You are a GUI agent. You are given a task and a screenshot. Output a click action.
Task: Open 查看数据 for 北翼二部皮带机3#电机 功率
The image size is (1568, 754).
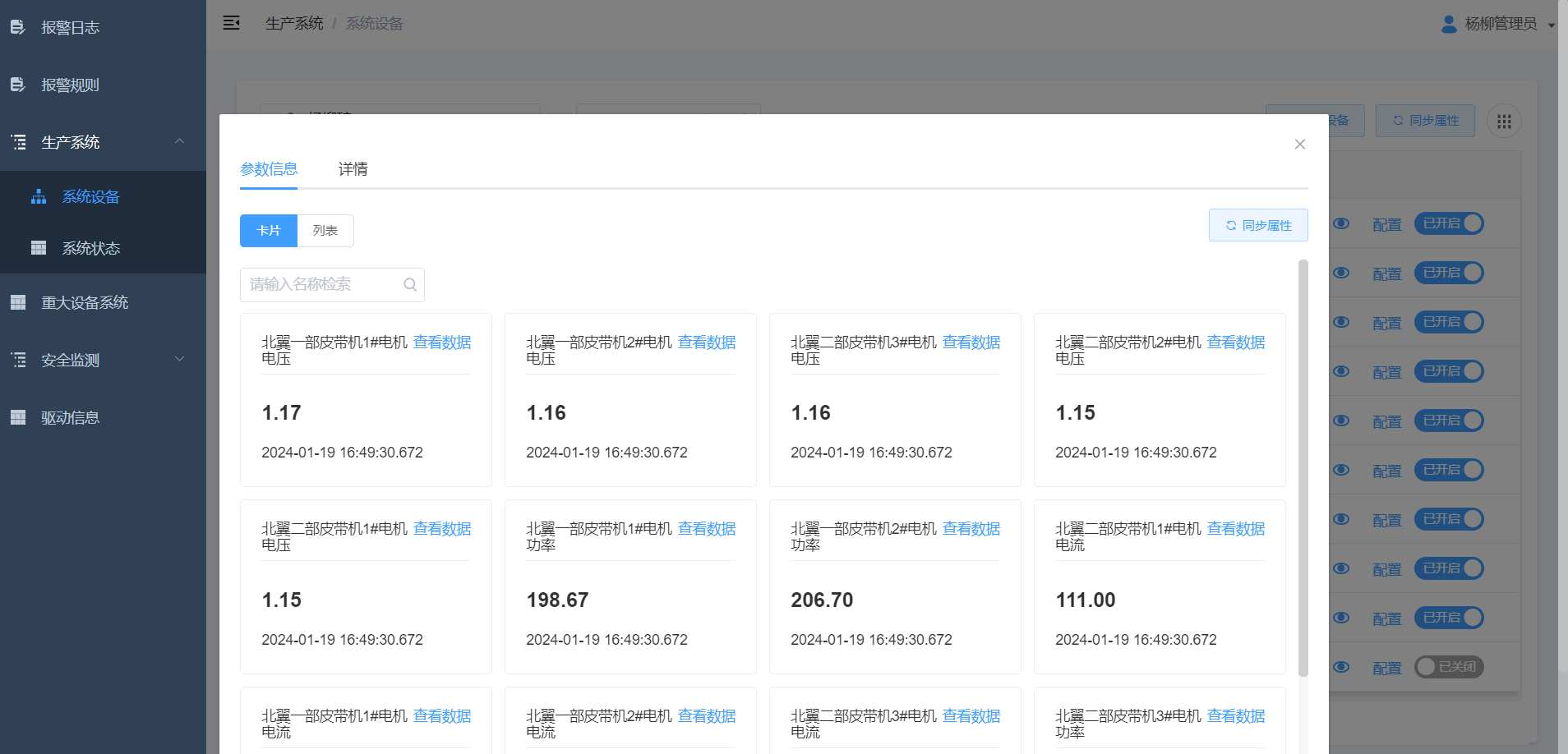coord(1236,716)
